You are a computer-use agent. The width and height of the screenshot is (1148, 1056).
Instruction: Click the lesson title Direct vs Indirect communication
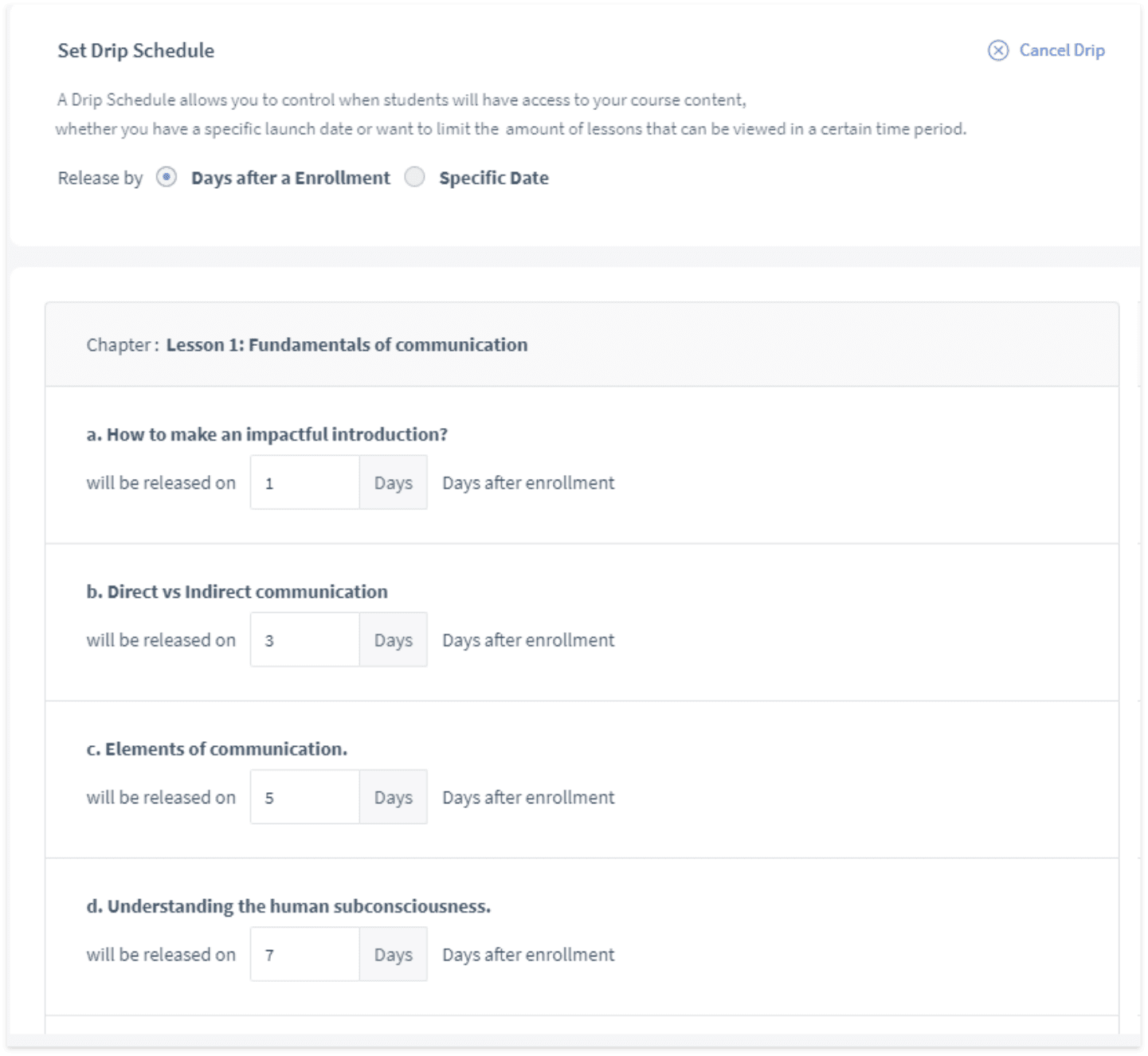pyautogui.click(x=237, y=591)
